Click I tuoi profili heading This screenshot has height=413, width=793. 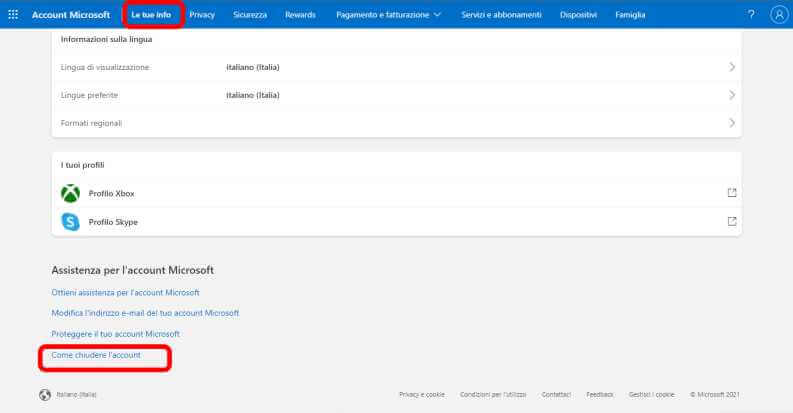tap(82, 165)
